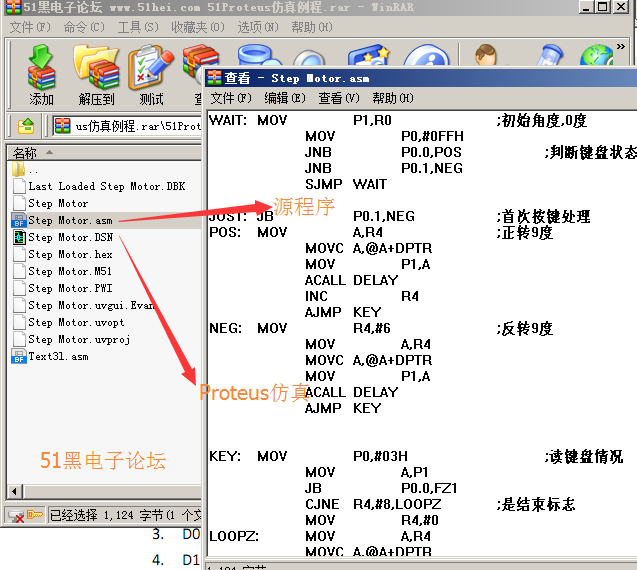Click Text31.asm file icon
The image size is (637, 570).
click(x=19, y=356)
